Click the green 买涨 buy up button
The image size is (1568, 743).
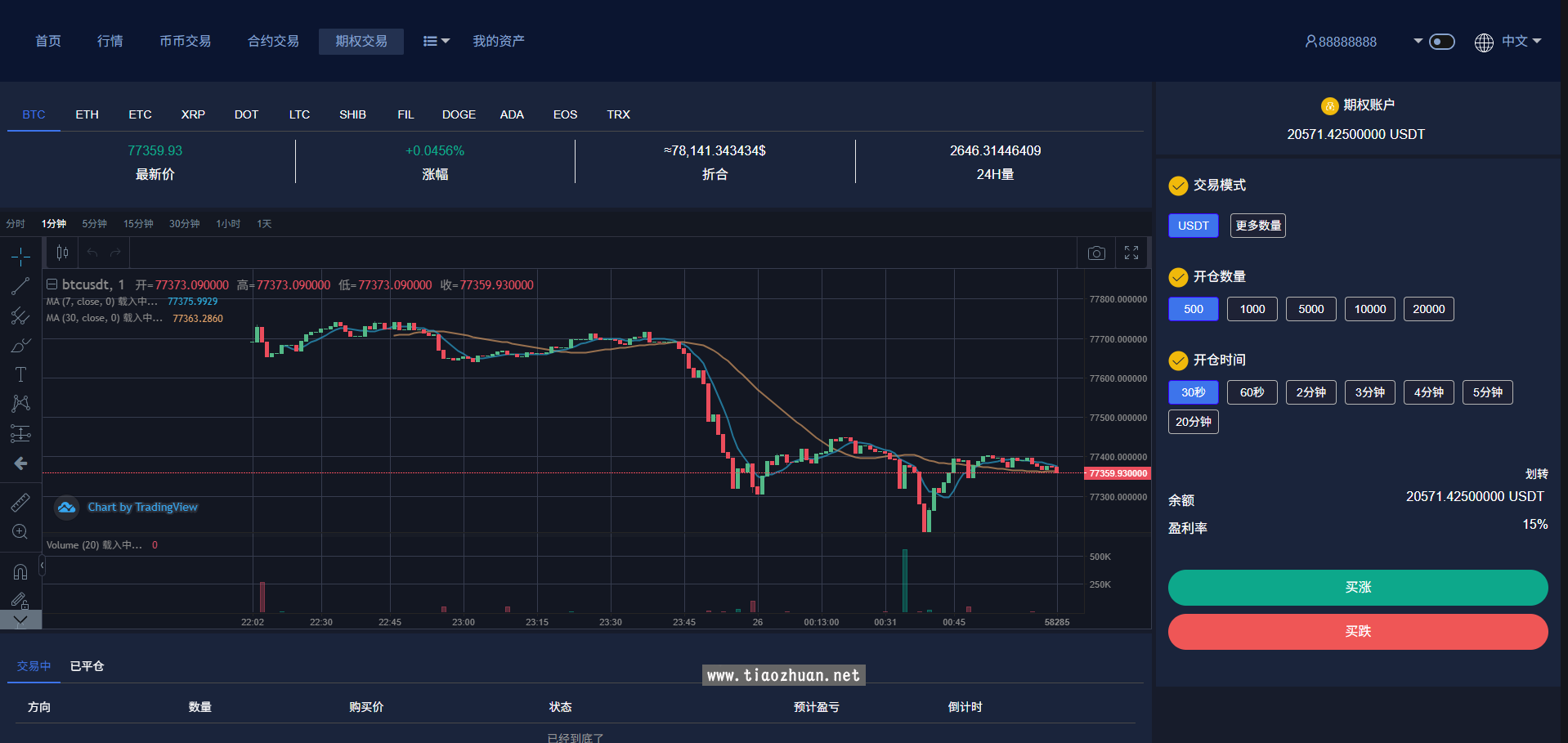point(1357,588)
